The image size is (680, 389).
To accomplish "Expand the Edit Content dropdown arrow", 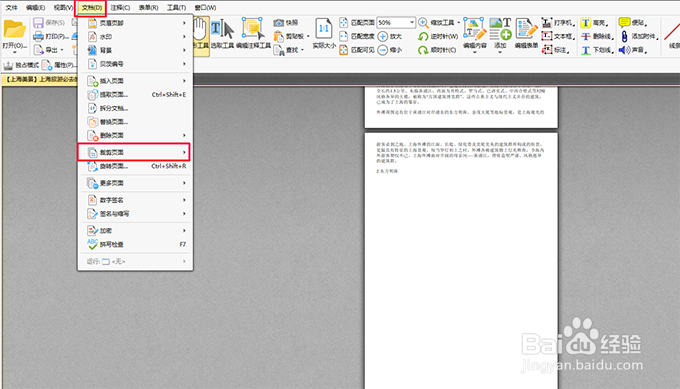I will click(x=474, y=52).
